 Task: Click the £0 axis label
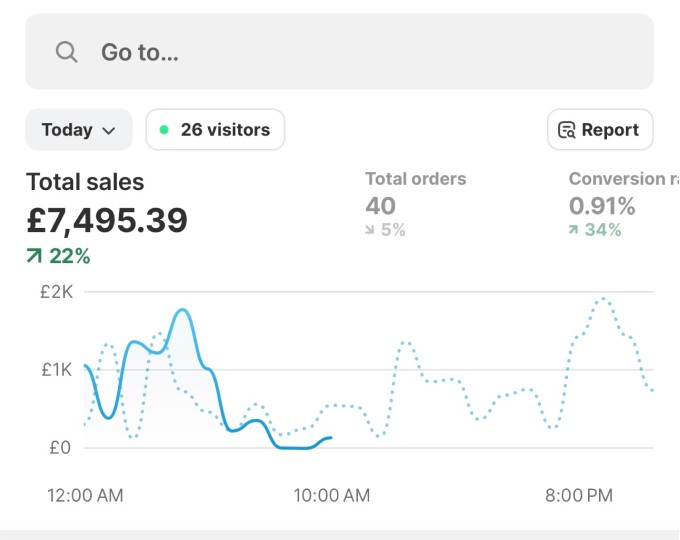[60, 447]
